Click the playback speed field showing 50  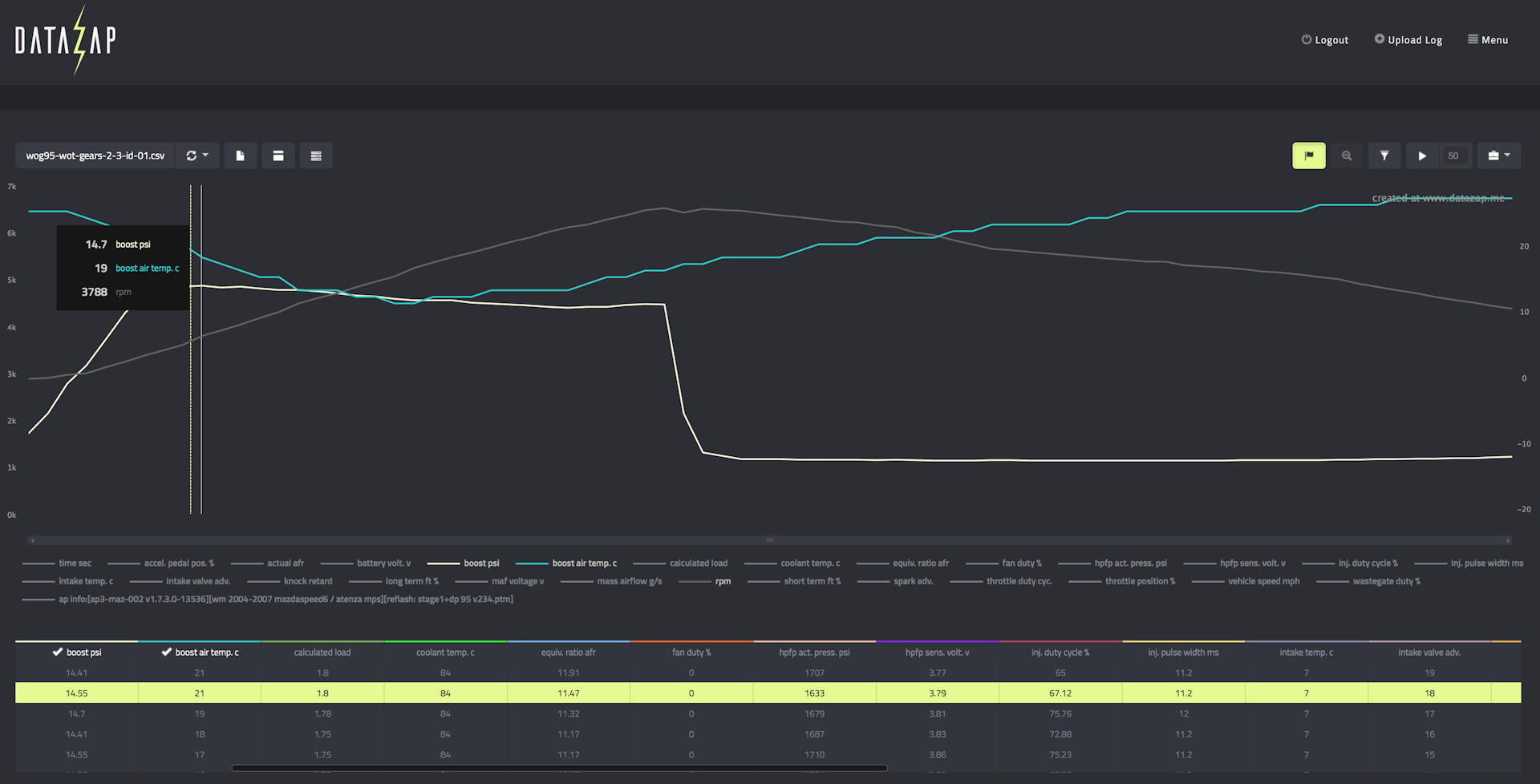tap(1453, 156)
